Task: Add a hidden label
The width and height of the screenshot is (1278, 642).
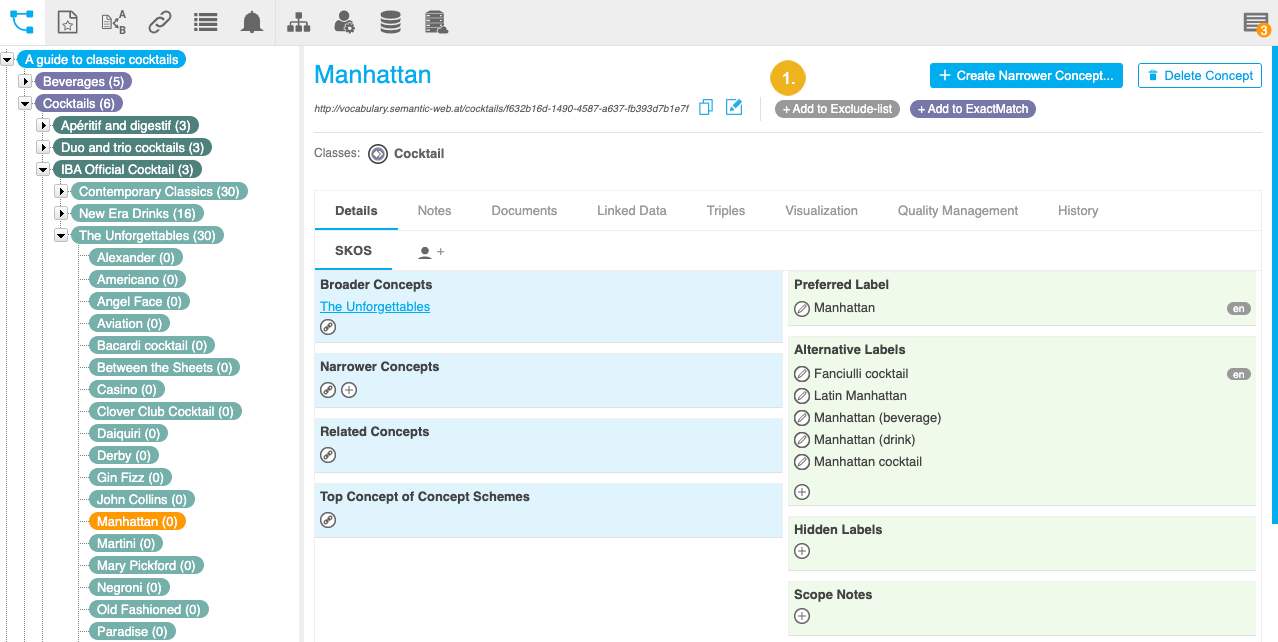Action: (801, 551)
